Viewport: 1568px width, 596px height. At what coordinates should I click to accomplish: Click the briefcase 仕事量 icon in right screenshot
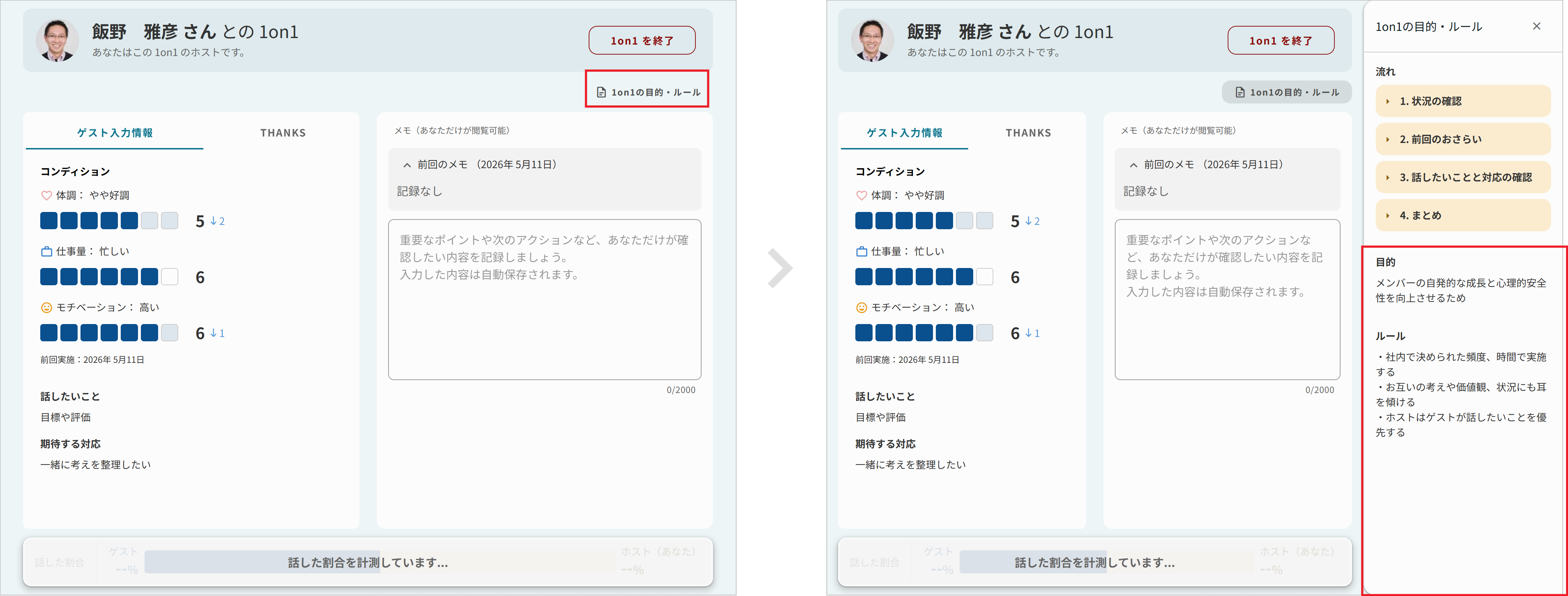coord(861,251)
